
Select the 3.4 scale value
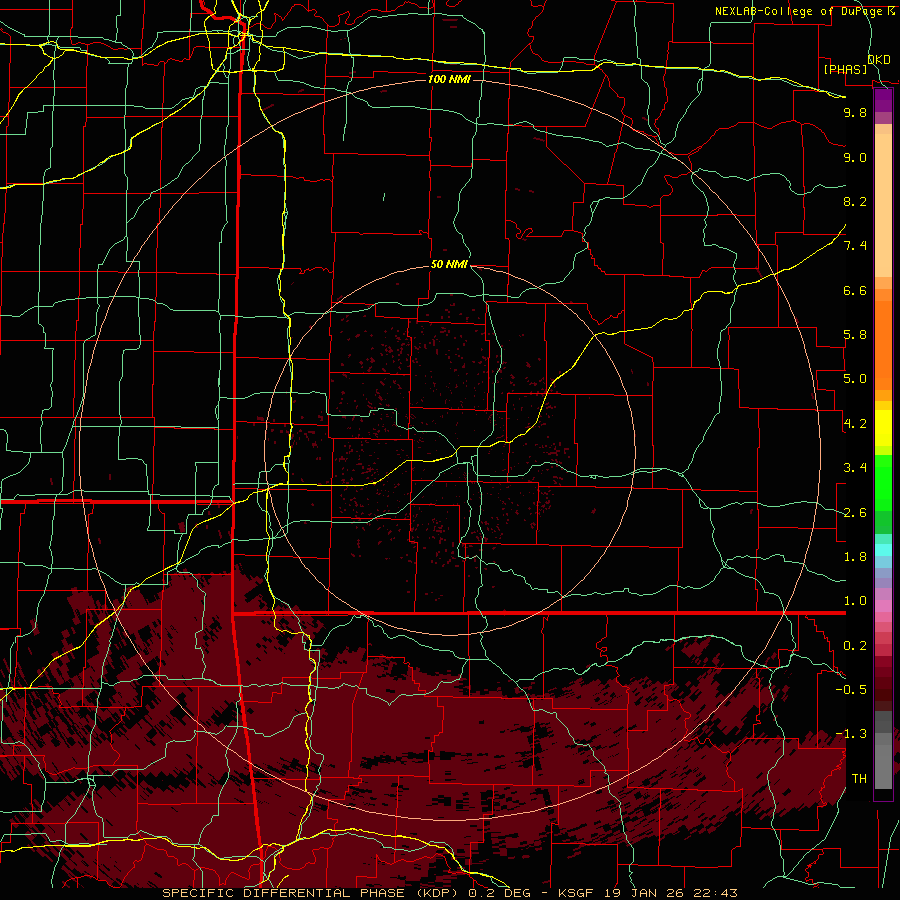tap(855, 468)
